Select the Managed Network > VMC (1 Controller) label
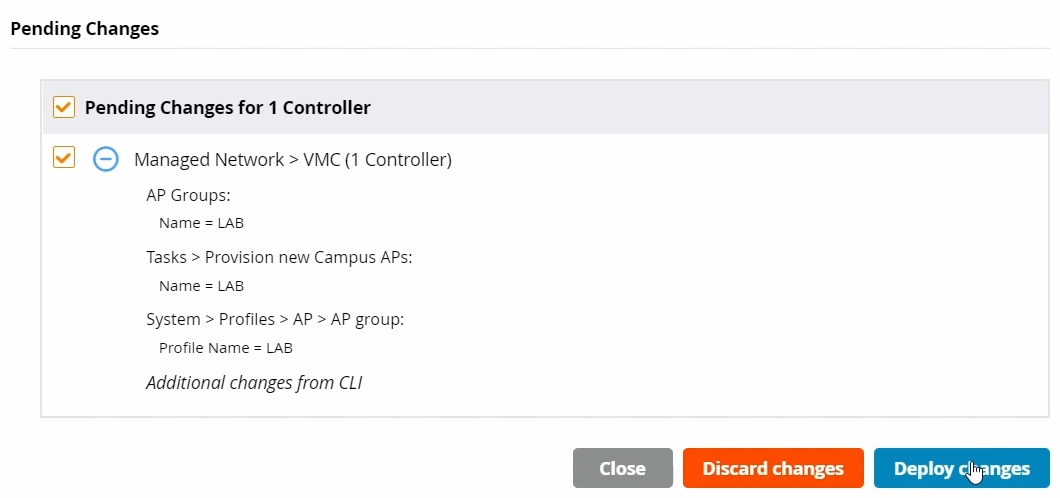1060x498 pixels. [292, 159]
